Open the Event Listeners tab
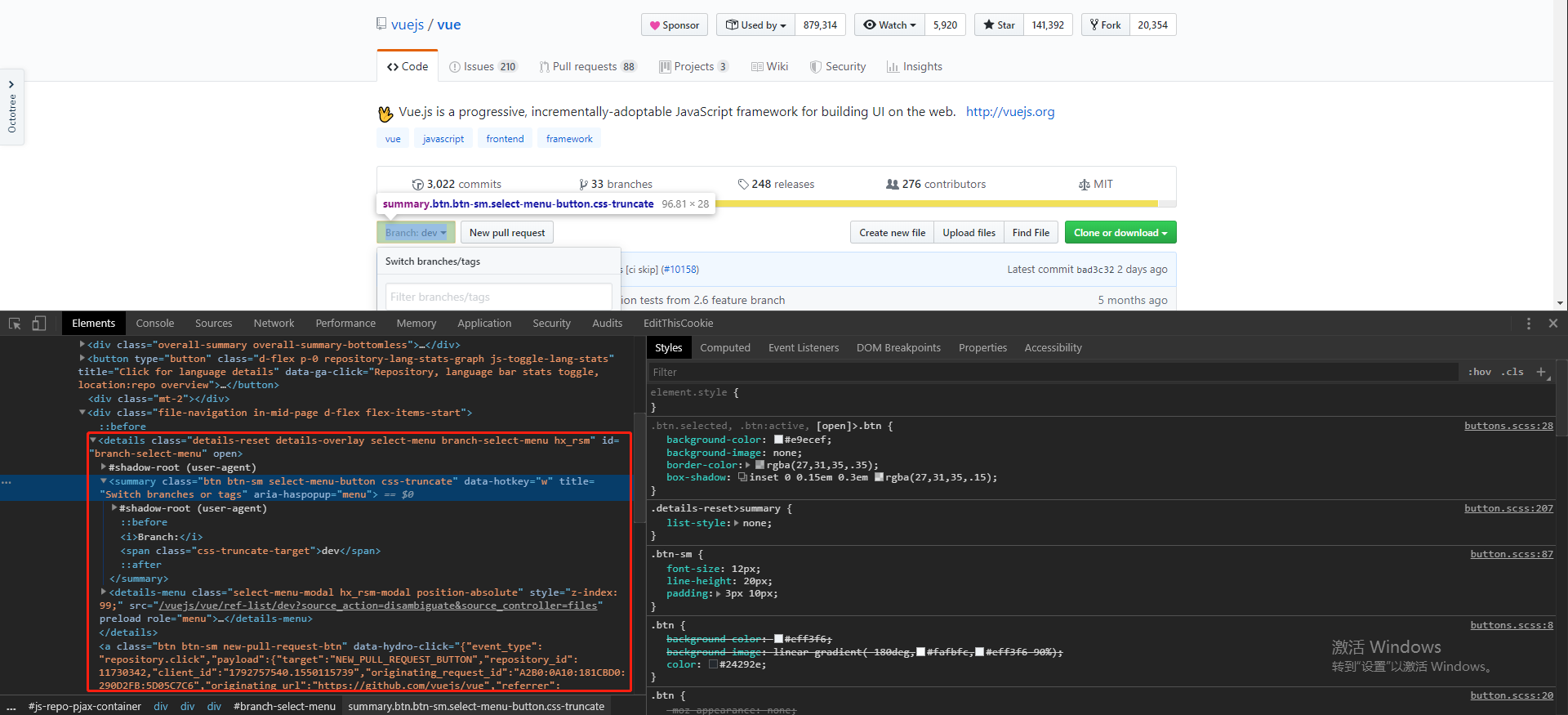 (x=804, y=348)
